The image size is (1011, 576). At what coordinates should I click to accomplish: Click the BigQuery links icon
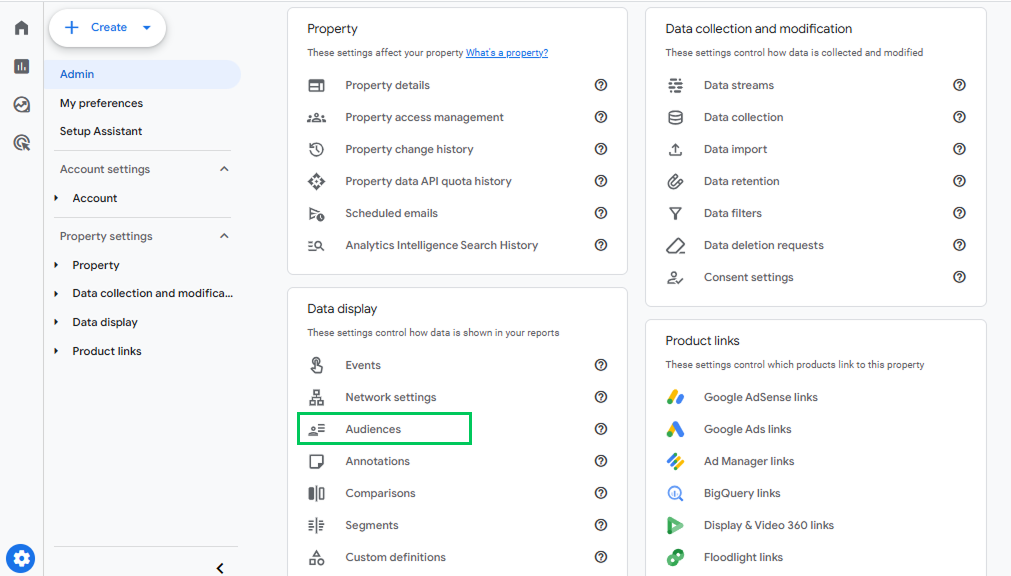coord(675,493)
